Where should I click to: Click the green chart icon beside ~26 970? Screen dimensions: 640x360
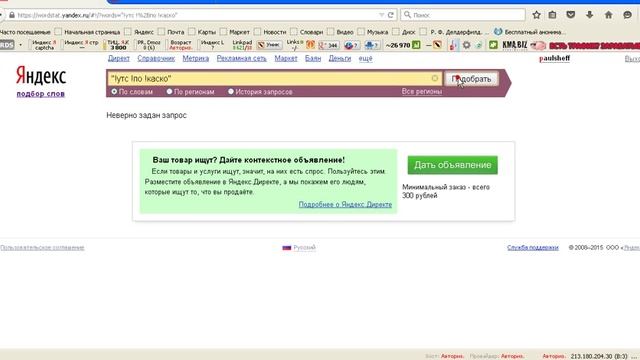[x=416, y=45]
